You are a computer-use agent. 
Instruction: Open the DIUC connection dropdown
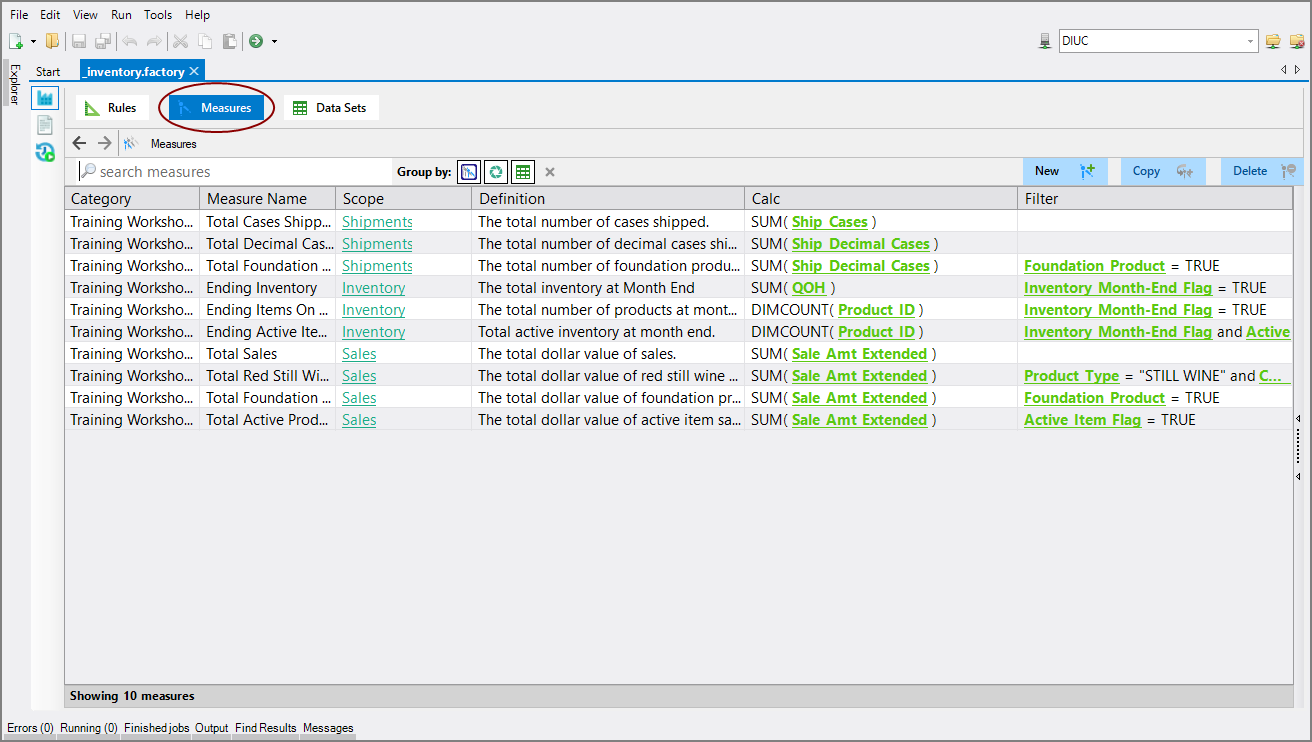click(1251, 41)
